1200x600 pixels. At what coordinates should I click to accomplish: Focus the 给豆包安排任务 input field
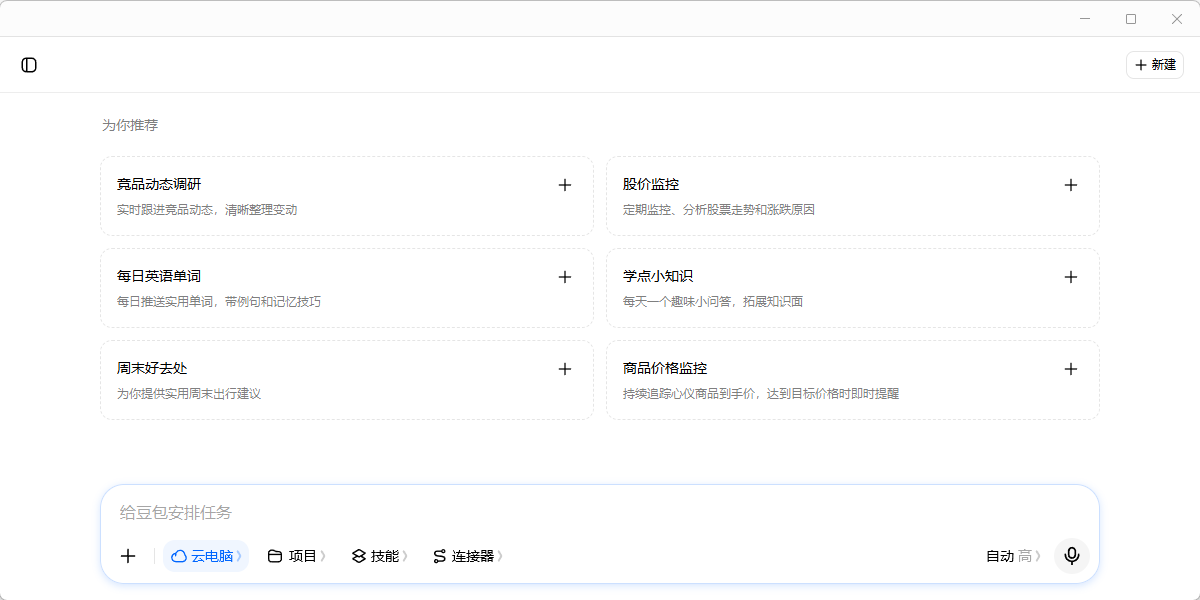click(x=600, y=513)
